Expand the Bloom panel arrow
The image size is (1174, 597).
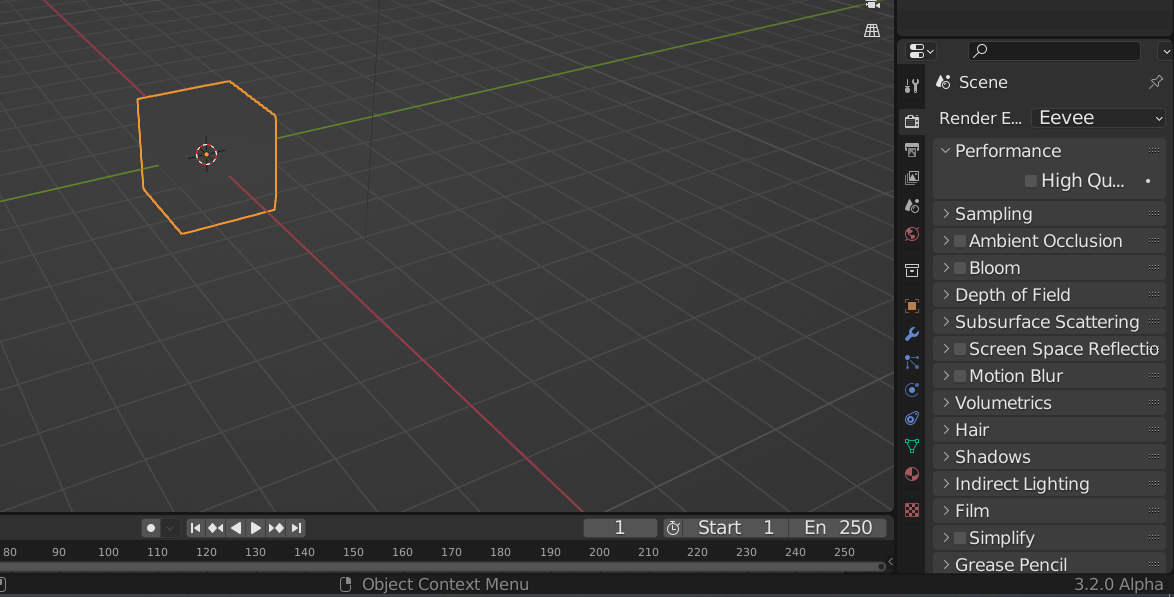(946, 268)
